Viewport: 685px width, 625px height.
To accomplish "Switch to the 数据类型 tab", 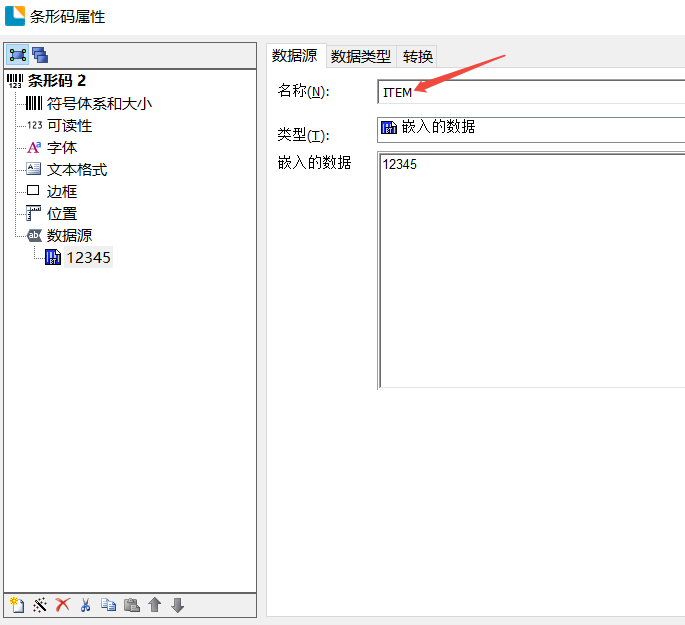I will (x=361, y=56).
